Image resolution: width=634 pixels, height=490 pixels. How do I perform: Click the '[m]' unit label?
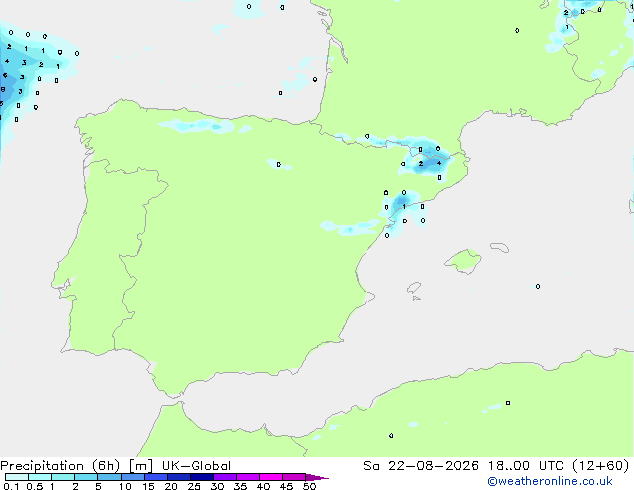point(140,466)
